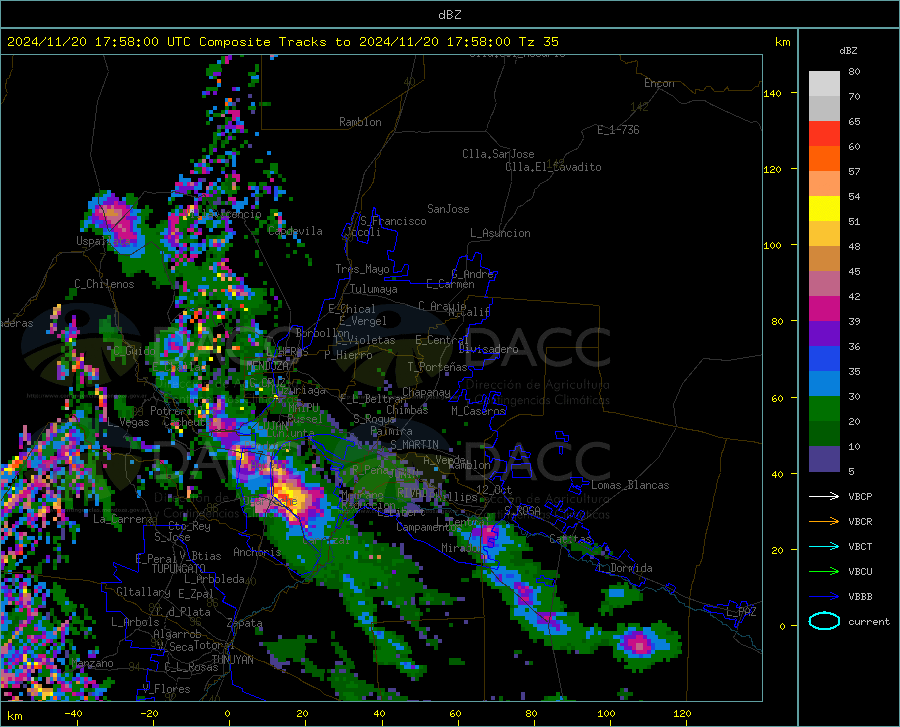Click the 'Tz 35' header value
Viewport: 900px width, 727px height.
tap(538, 42)
